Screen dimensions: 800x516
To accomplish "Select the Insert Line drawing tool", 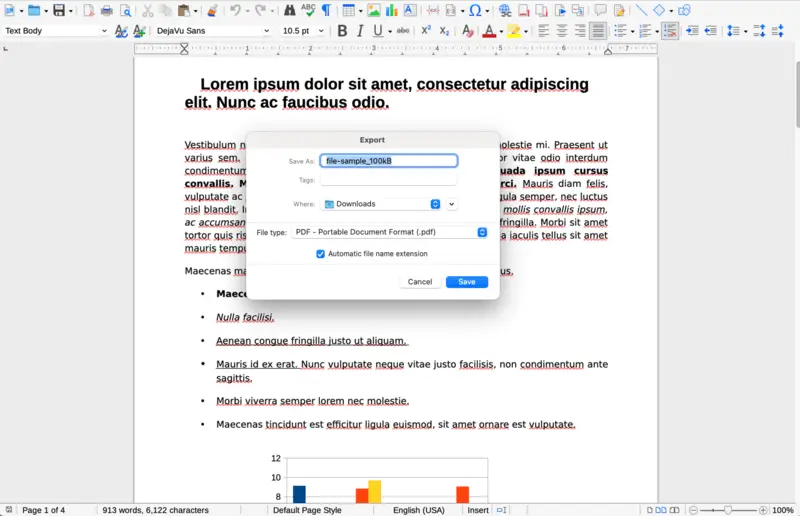I will tap(641, 10).
